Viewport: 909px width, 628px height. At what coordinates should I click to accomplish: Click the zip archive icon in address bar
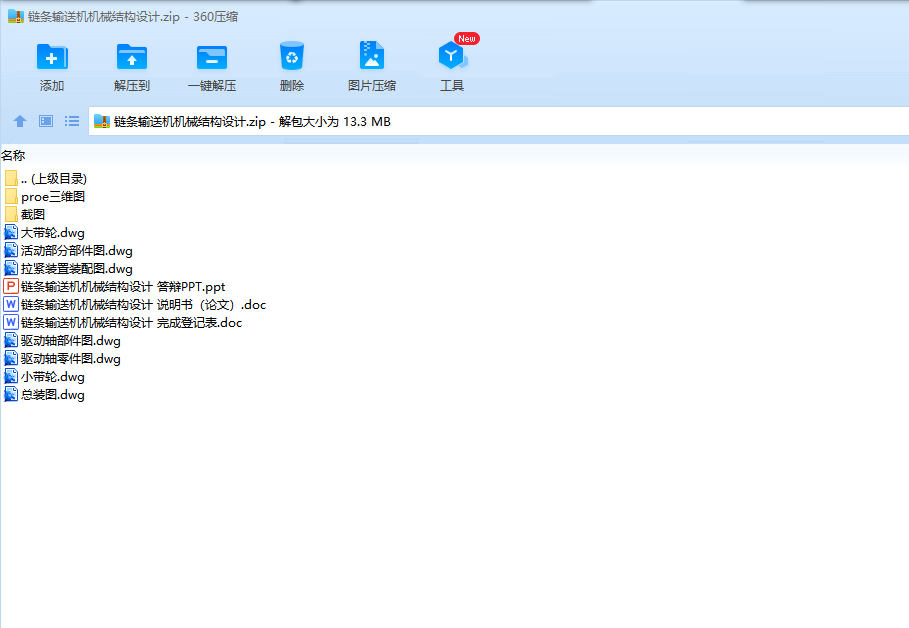tap(102, 121)
